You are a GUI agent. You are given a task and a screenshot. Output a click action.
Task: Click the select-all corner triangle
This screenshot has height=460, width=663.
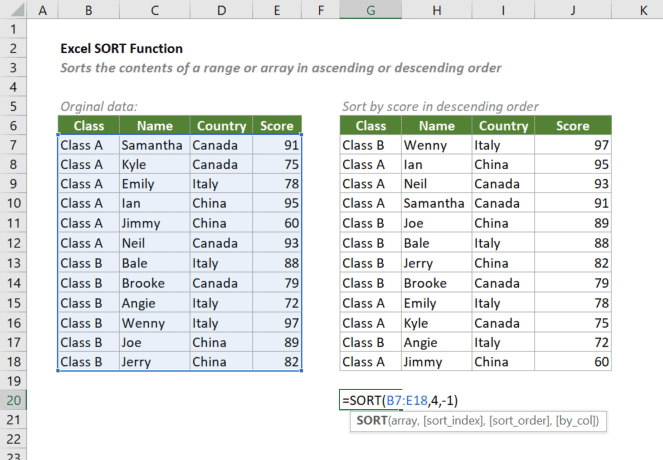coord(13,10)
